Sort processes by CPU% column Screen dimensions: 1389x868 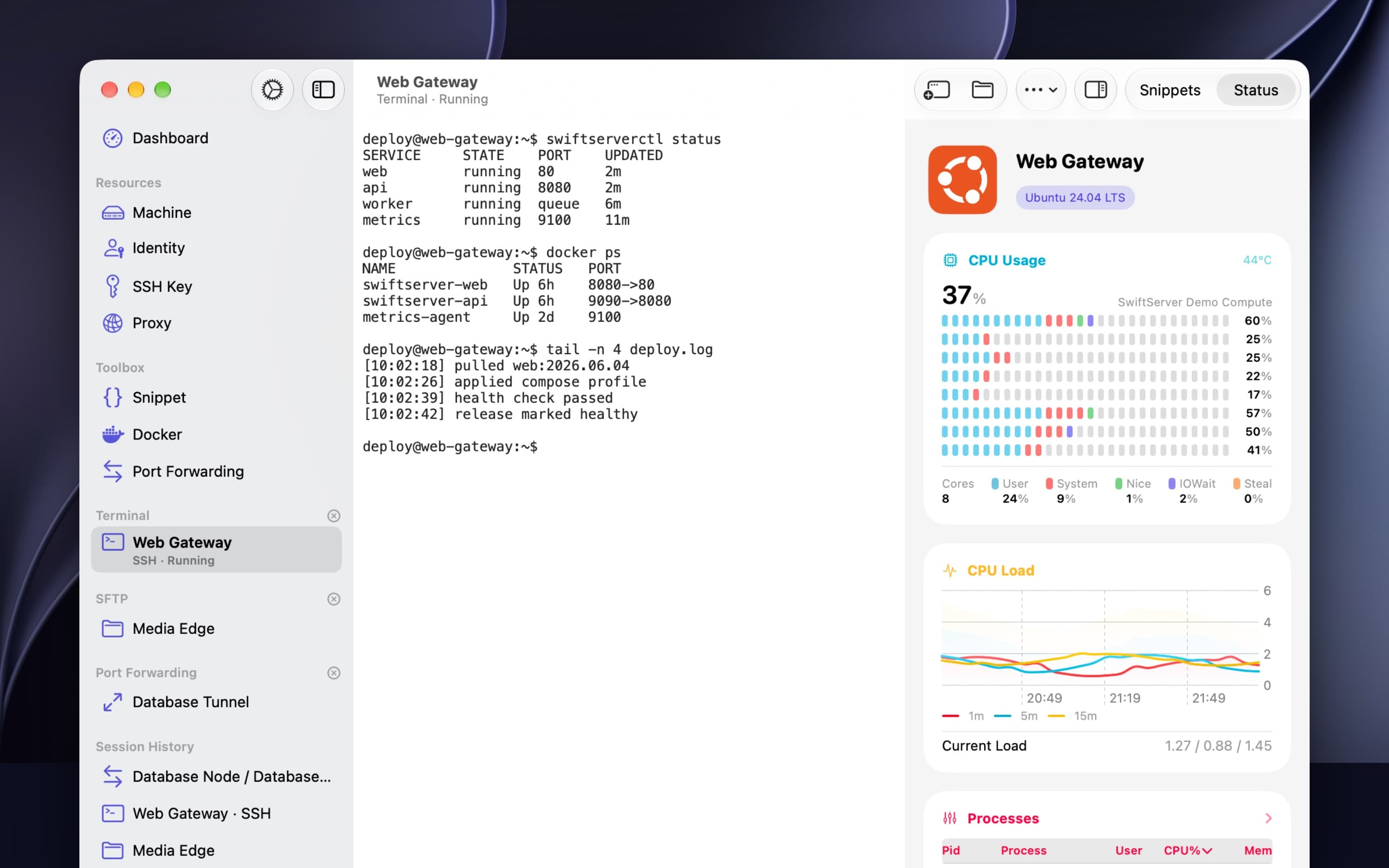(x=1187, y=850)
